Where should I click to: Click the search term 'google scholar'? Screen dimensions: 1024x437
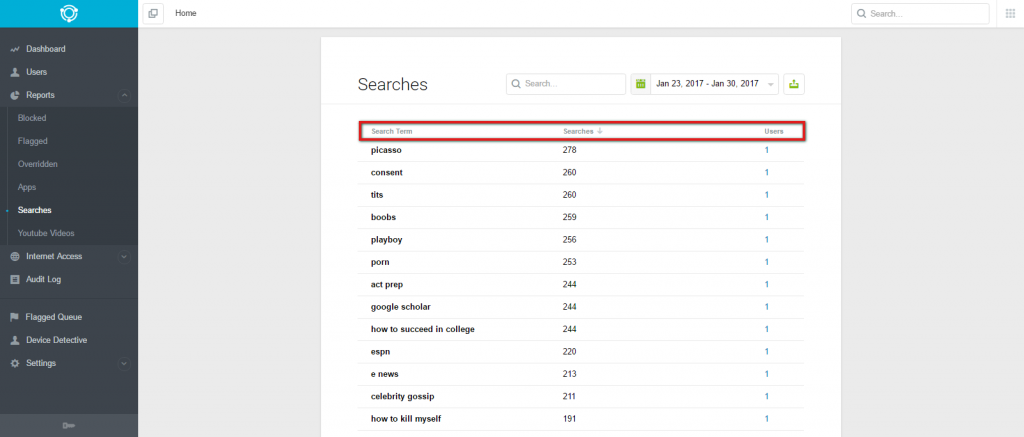tap(400, 307)
